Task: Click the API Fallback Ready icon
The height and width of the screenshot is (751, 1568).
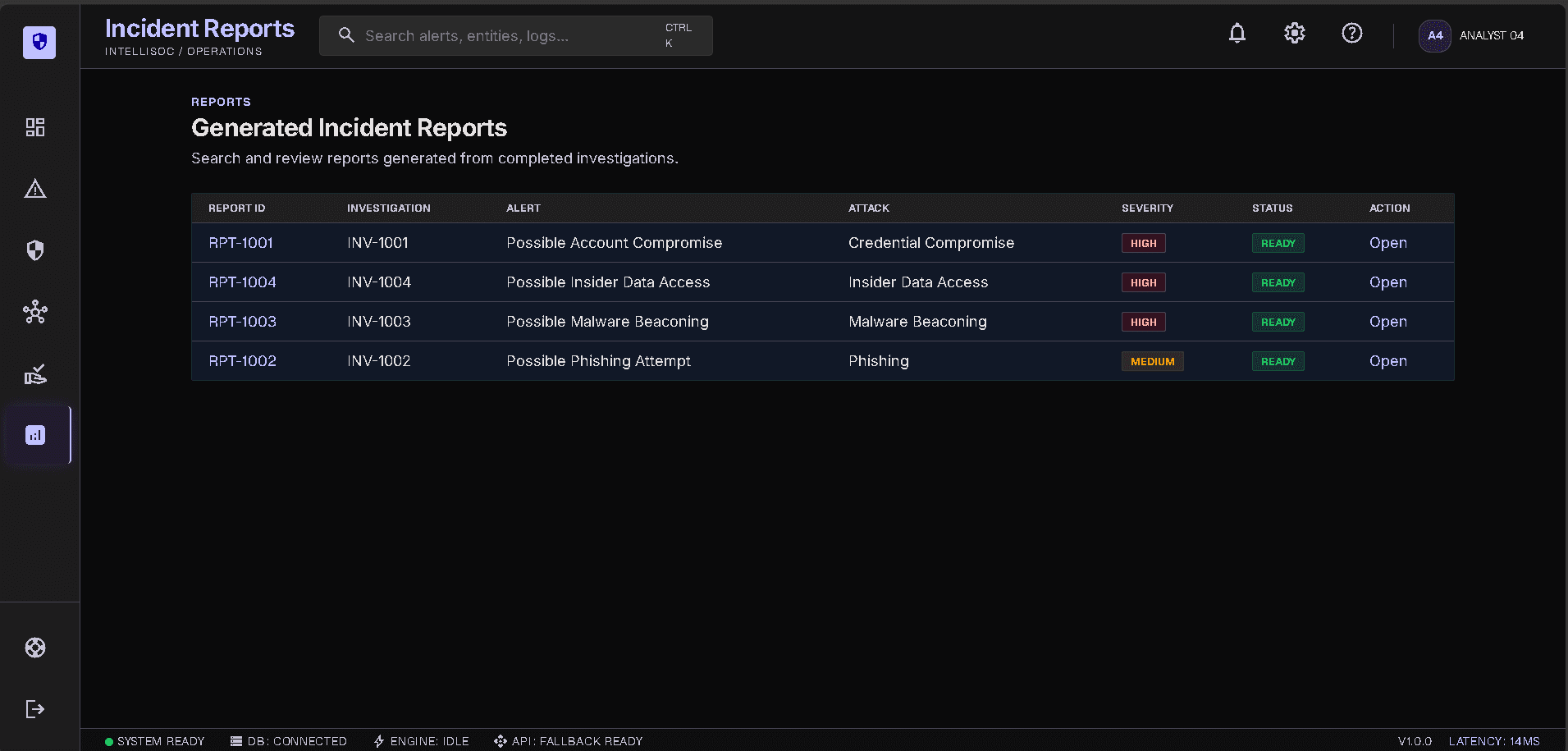Action: [x=501, y=741]
